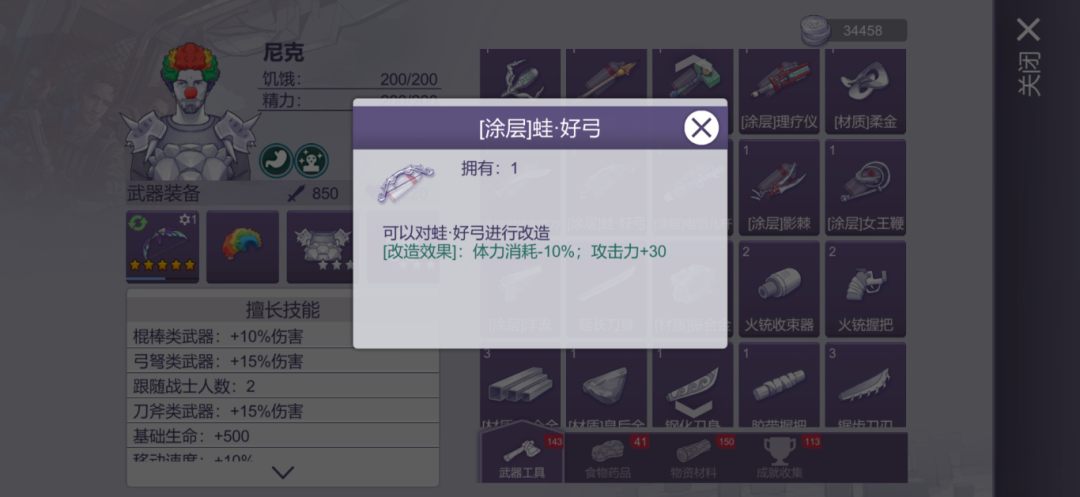This screenshot has height=497, width=1080.
Task: Select the 火铳收束器 part
Action: pyautogui.click(x=779, y=288)
